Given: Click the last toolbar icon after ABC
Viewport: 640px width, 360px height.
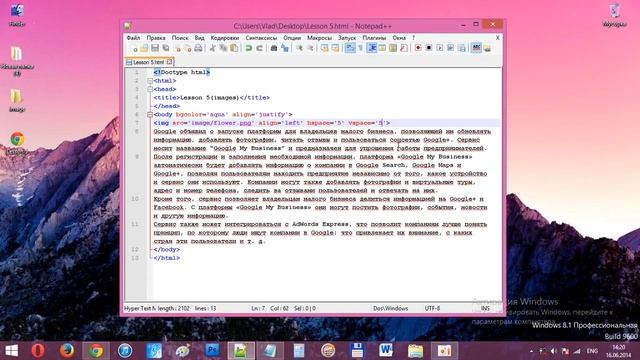Looking at the screenshot, I should click(x=487, y=48).
